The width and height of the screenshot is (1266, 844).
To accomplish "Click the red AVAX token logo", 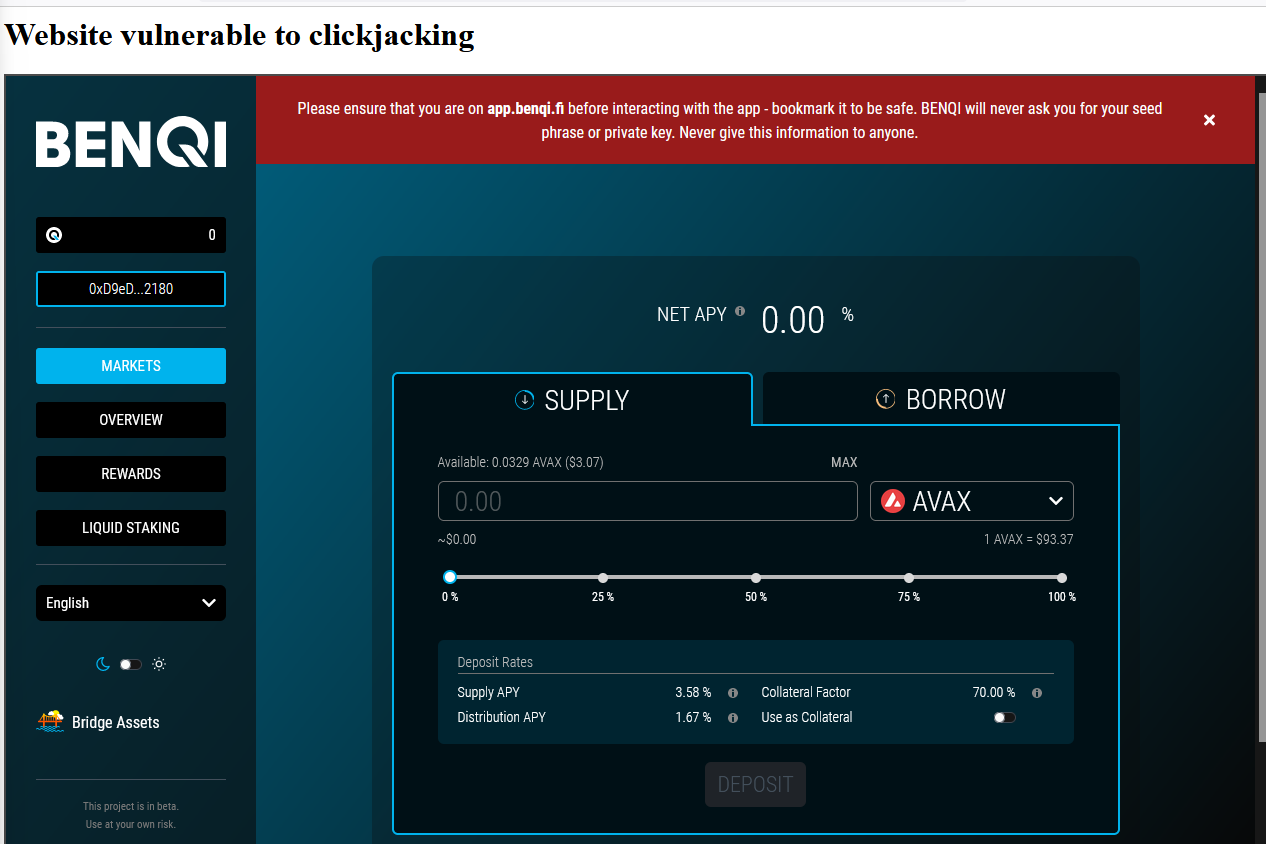I will [x=893, y=501].
